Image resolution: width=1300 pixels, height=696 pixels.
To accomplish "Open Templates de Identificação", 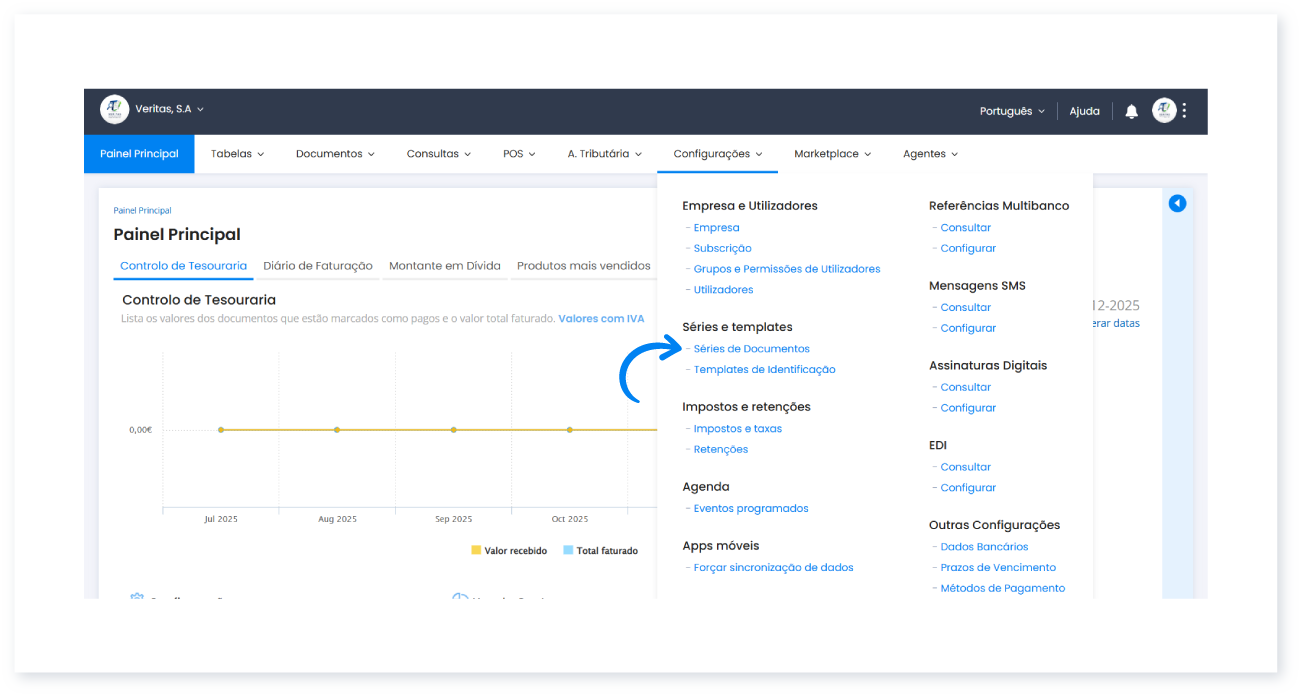I will 764,369.
